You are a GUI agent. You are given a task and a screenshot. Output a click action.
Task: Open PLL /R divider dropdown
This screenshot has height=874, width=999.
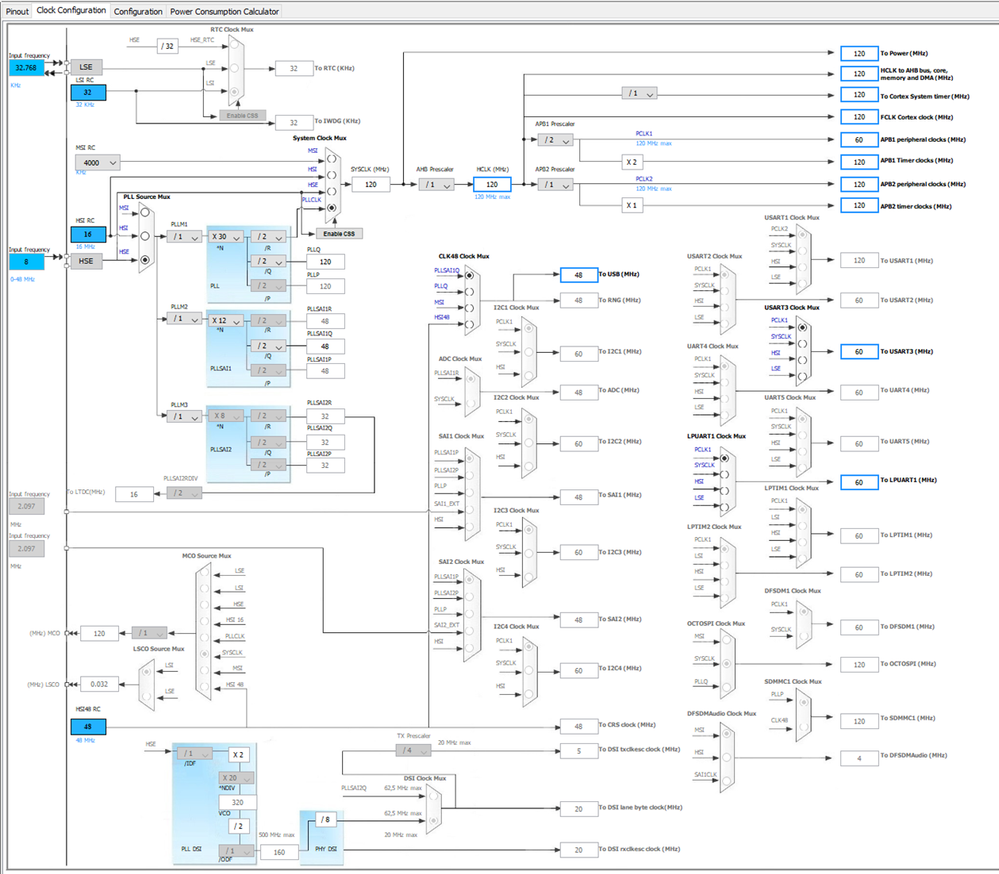pyautogui.click(x=268, y=236)
